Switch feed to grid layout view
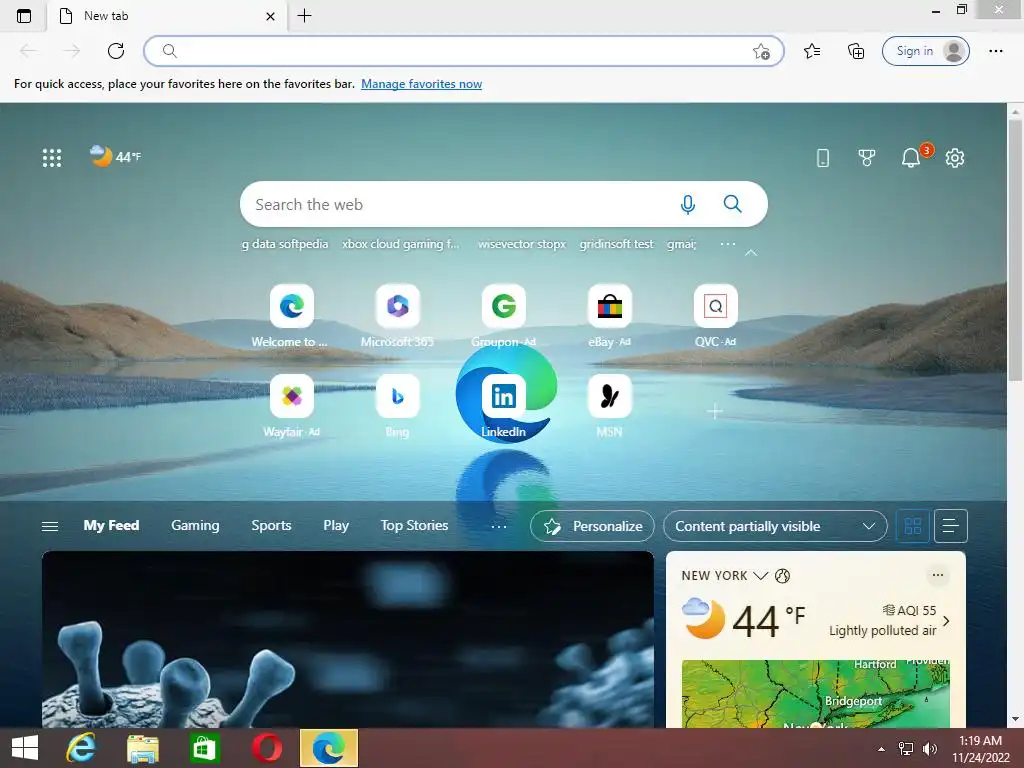Viewport: 1024px width, 768px height. tap(912, 526)
